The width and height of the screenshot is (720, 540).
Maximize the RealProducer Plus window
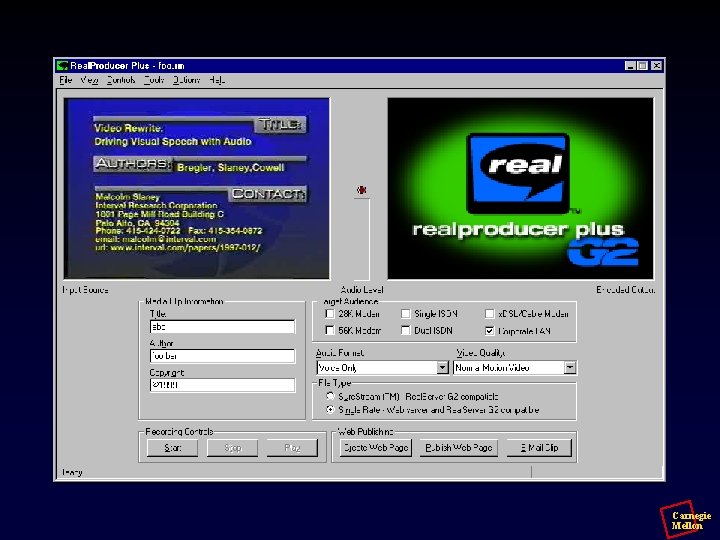(642, 66)
